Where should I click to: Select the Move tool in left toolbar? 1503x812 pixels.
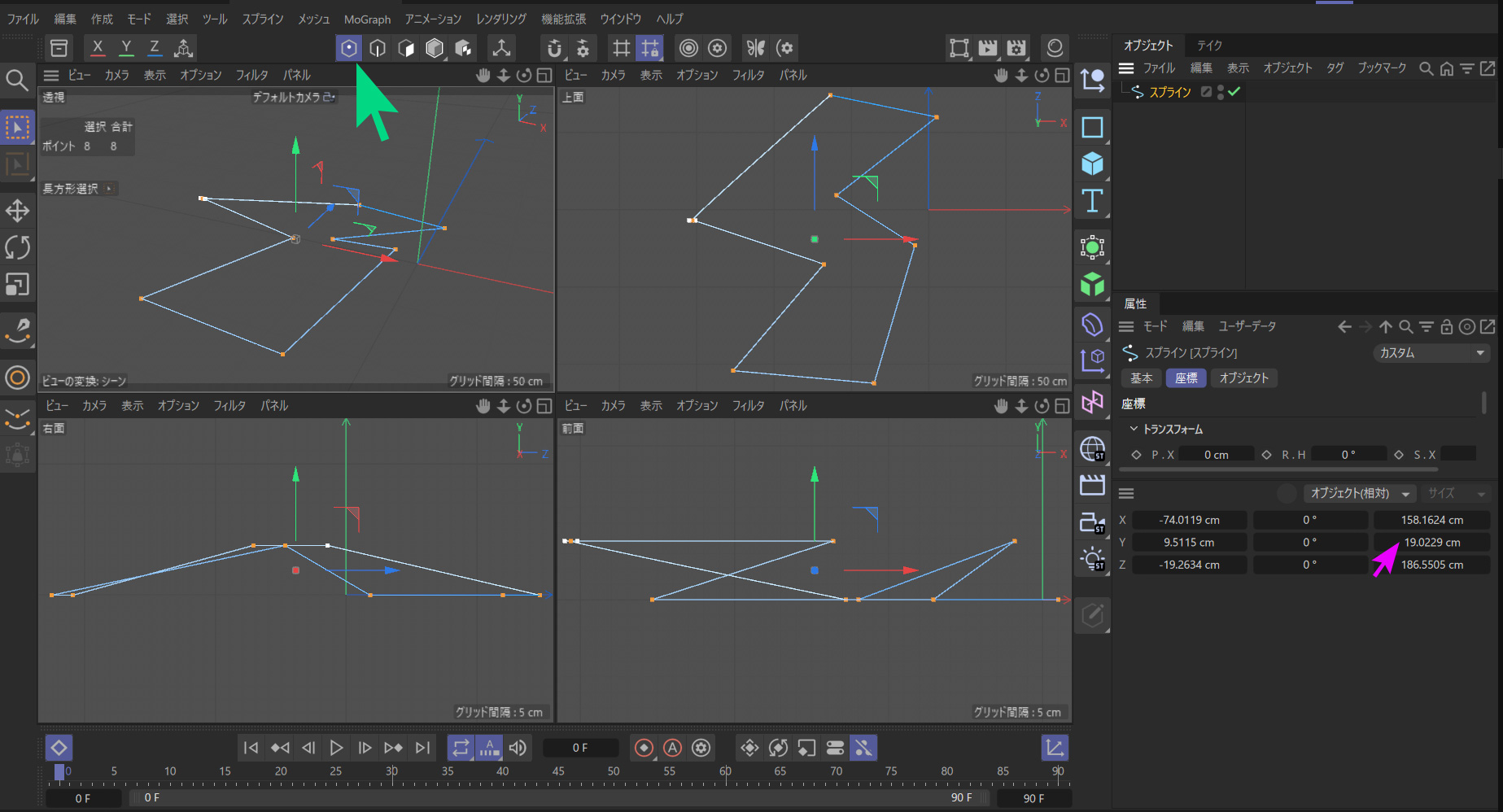point(17,212)
